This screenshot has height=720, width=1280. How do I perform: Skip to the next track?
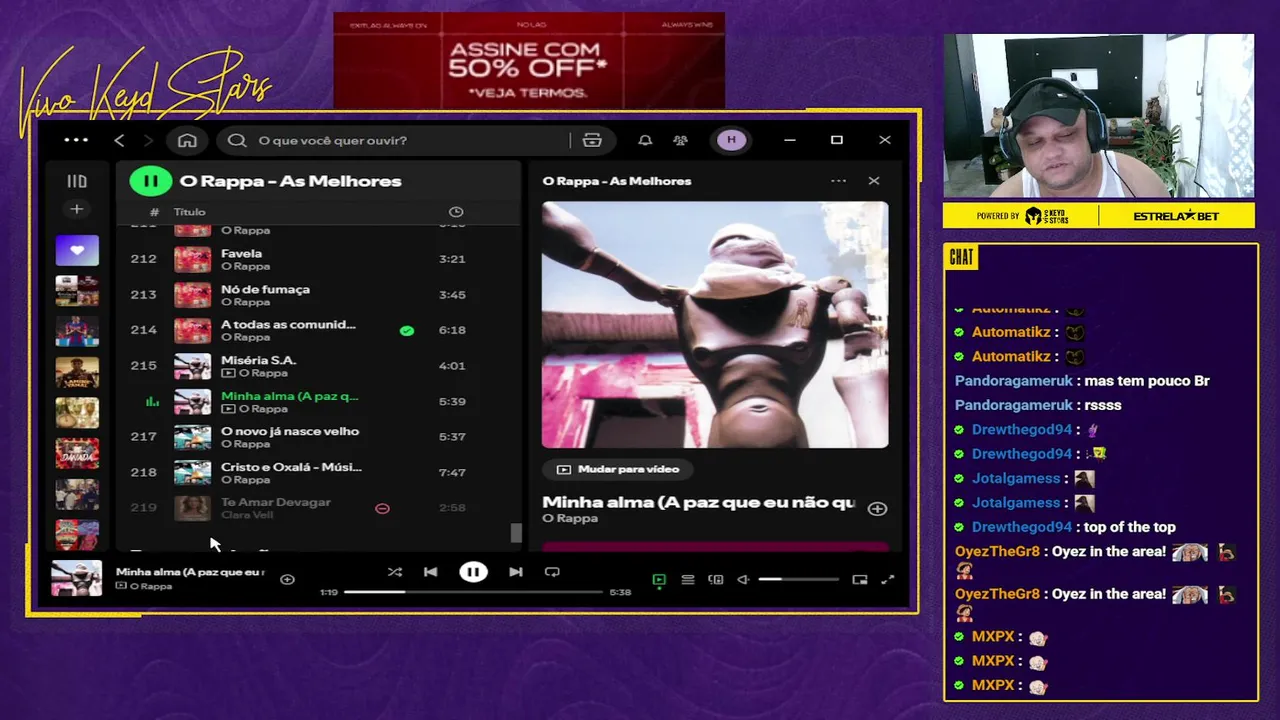pos(515,572)
